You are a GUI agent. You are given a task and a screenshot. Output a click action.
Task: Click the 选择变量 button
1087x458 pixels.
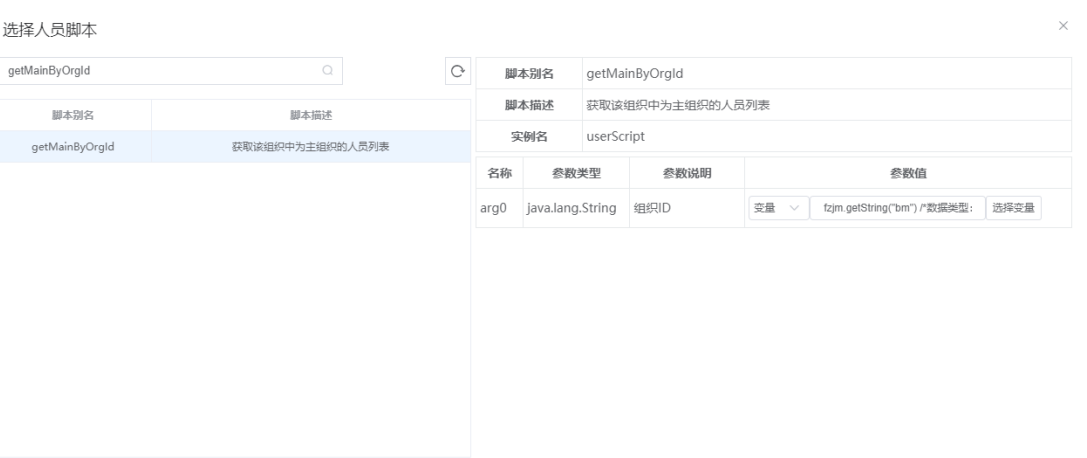pyautogui.click(x=1014, y=208)
